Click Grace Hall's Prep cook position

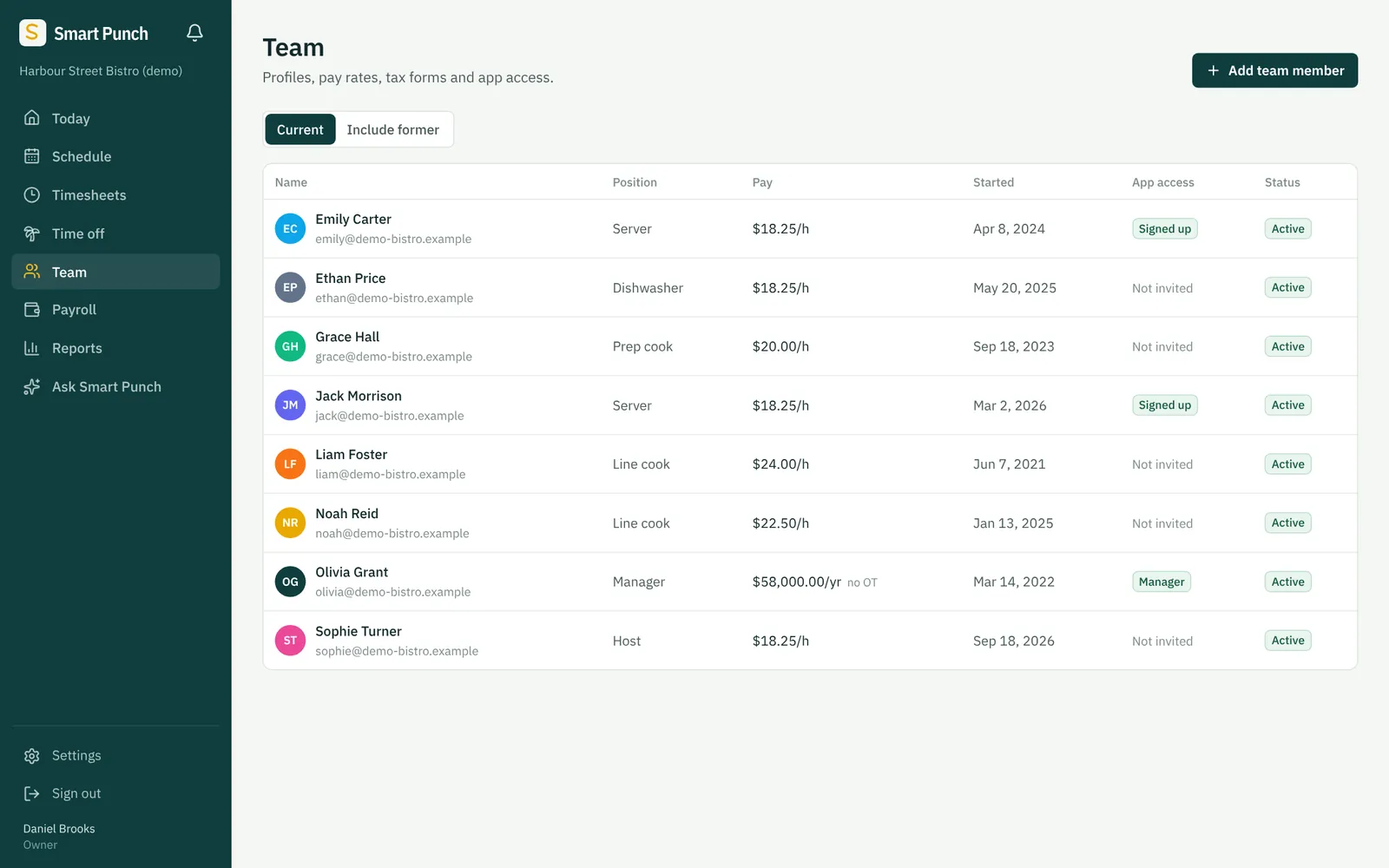(642, 346)
